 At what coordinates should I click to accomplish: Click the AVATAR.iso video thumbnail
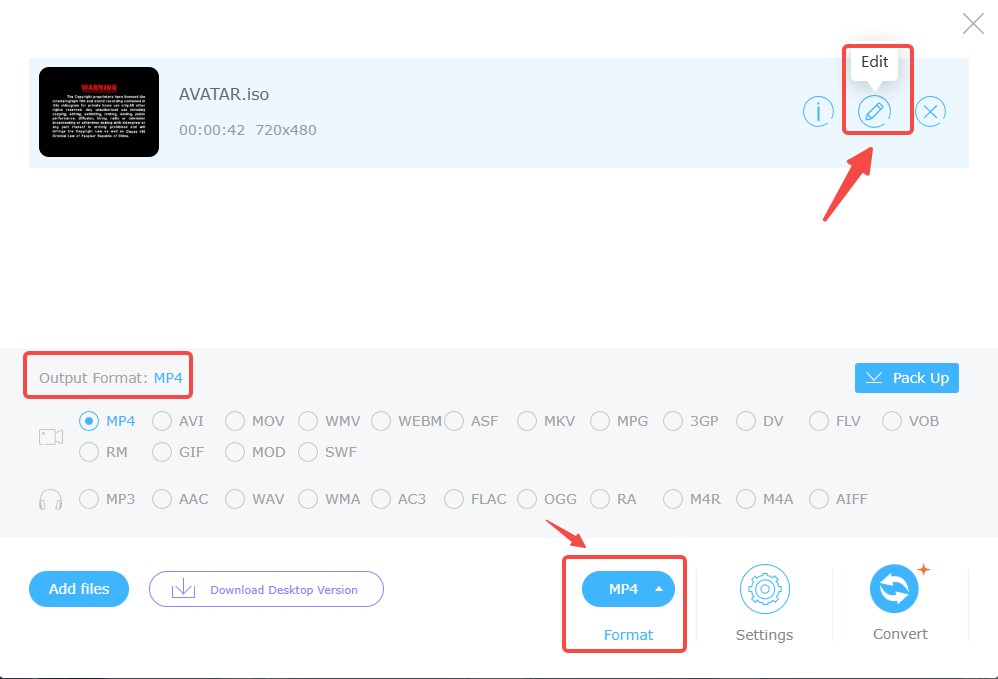pos(98,112)
